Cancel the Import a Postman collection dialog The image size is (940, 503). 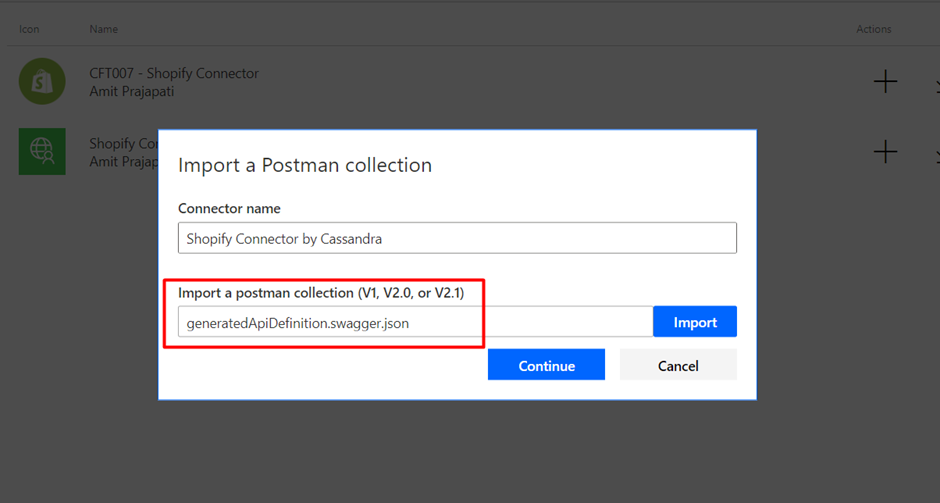pyautogui.click(x=678, y=365)
